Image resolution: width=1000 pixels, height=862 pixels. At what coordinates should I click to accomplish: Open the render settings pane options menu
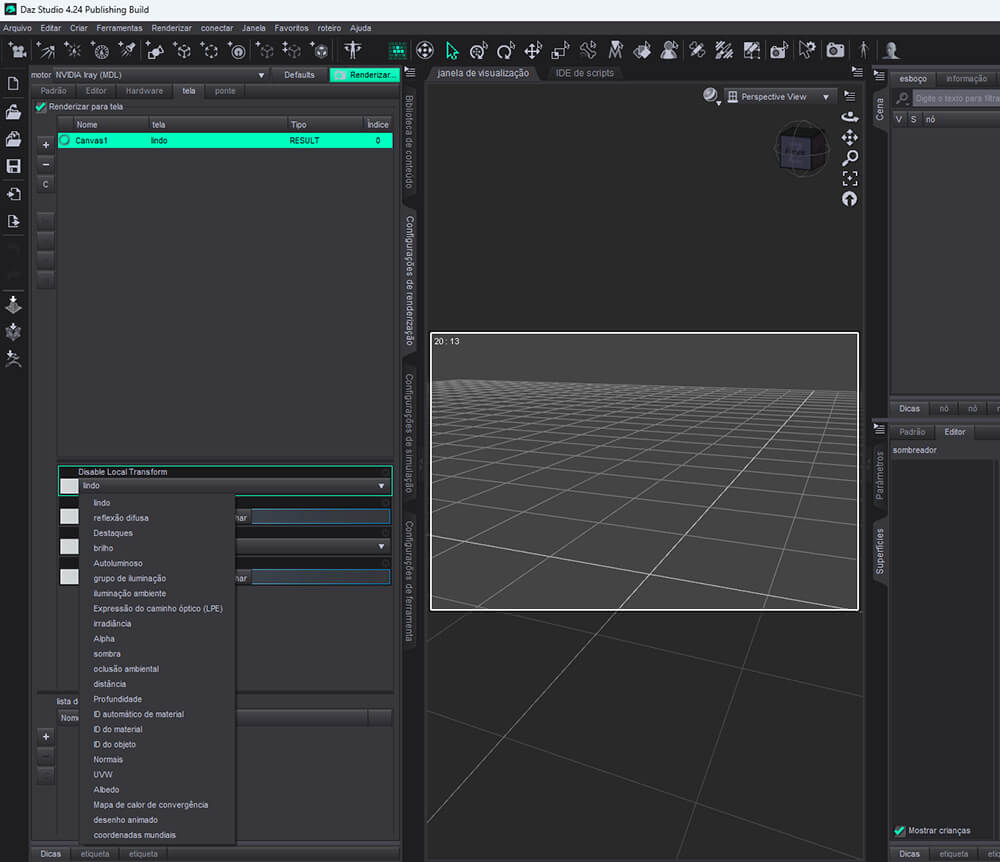pyautogui.click(x=411, y=73)
